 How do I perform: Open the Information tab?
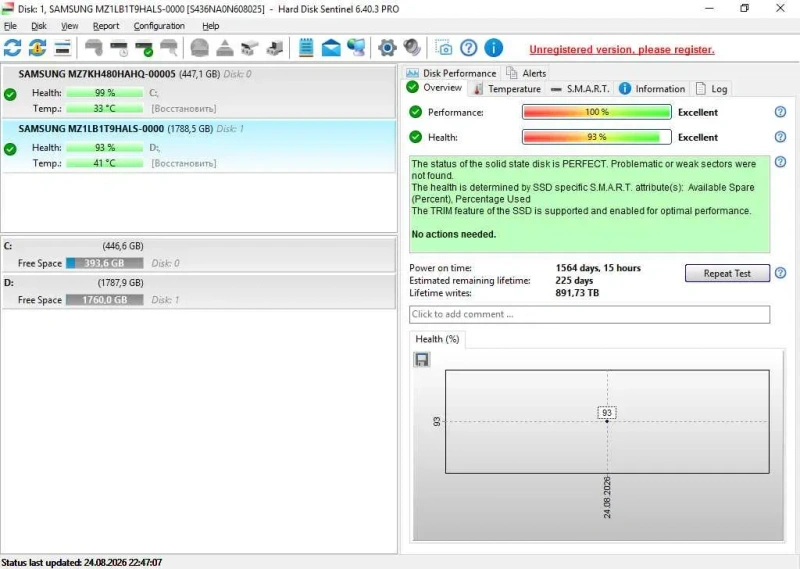click(x=652, y=89)
